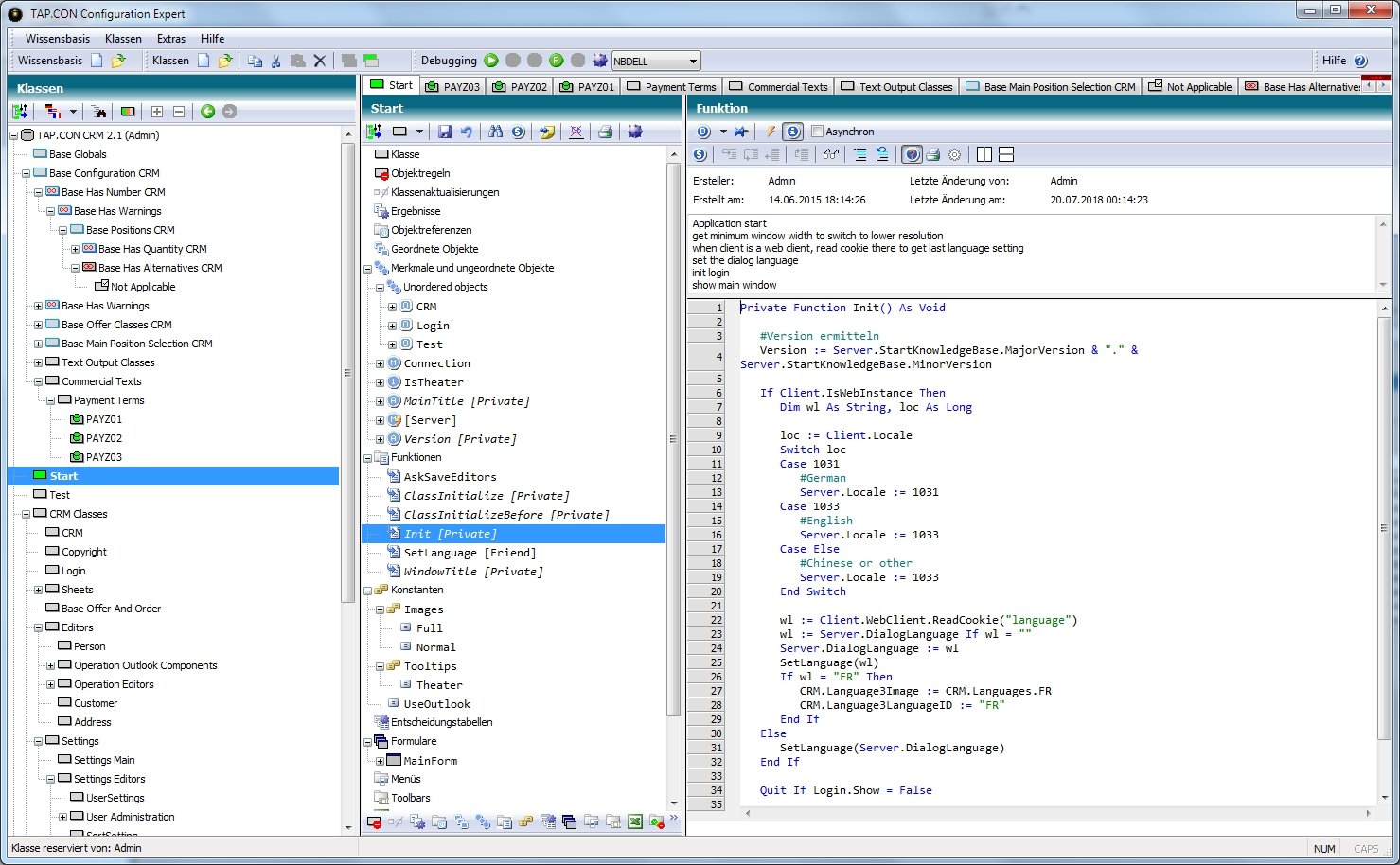Image resolution: width=1400 pixels, height=865 pixels.
Task: Enable the Asynchron checkbox
Action: [x=818, y=132]
